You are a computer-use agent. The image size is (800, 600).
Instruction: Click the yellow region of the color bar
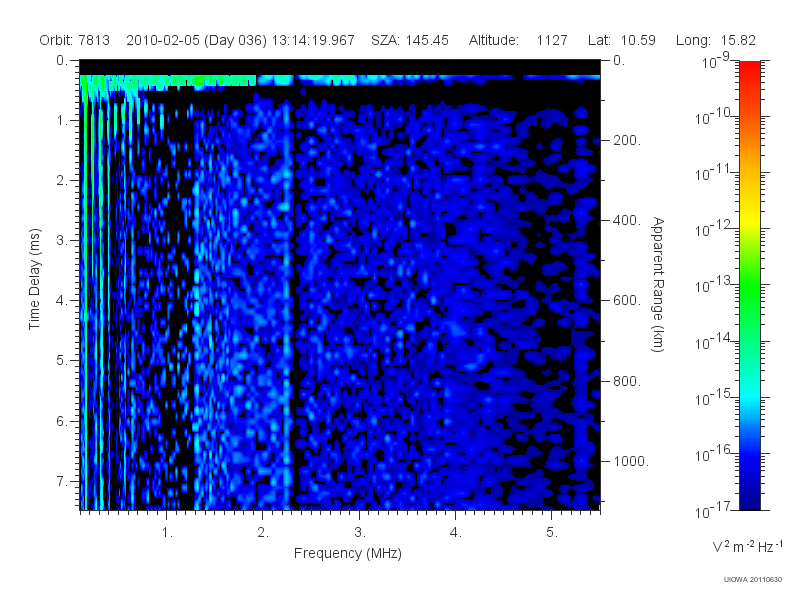[750, 219]
